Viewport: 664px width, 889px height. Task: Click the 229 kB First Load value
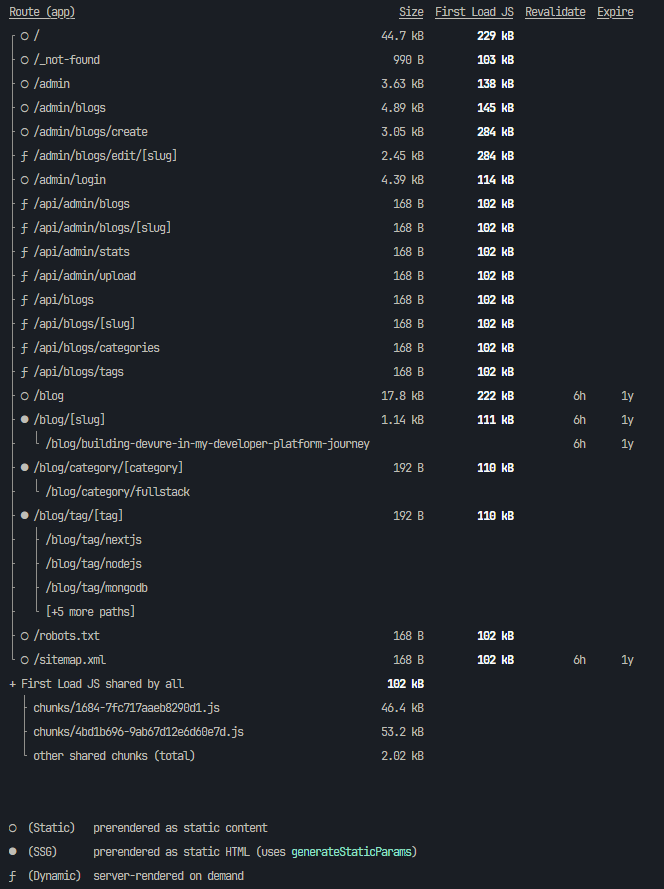(x=495, y=36)
